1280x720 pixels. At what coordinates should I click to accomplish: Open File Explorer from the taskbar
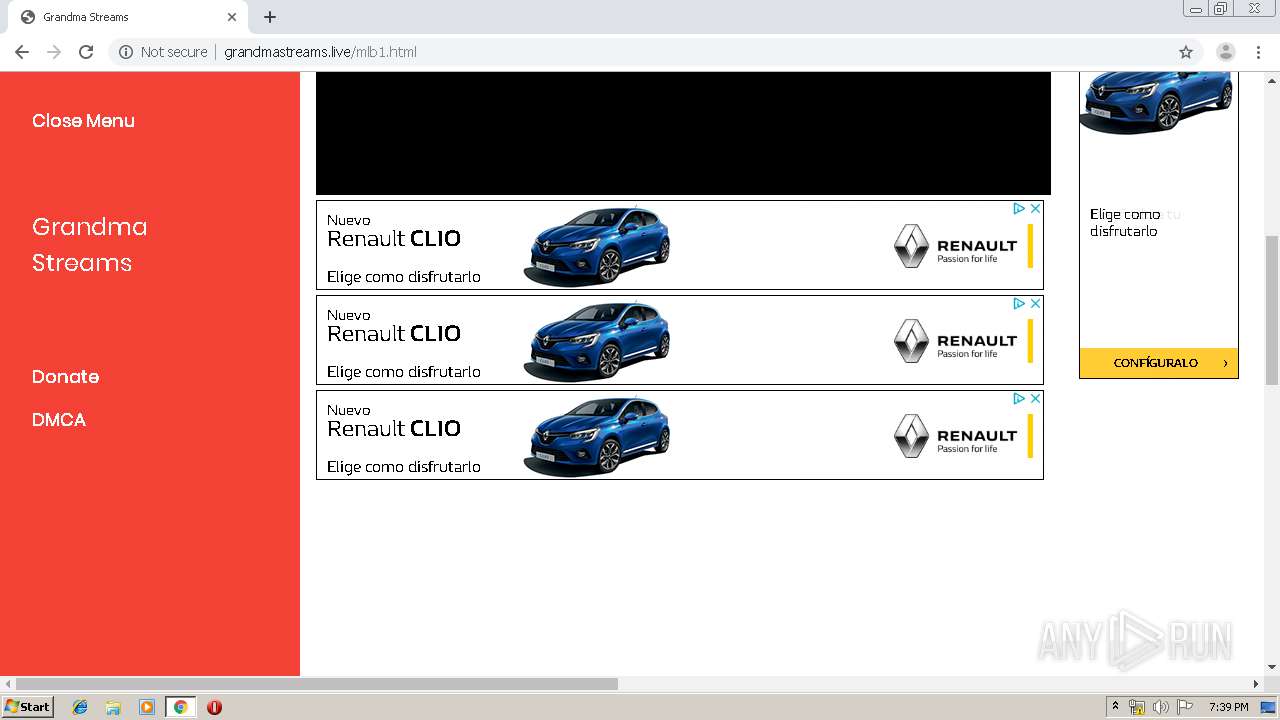[x=113, y=707]
